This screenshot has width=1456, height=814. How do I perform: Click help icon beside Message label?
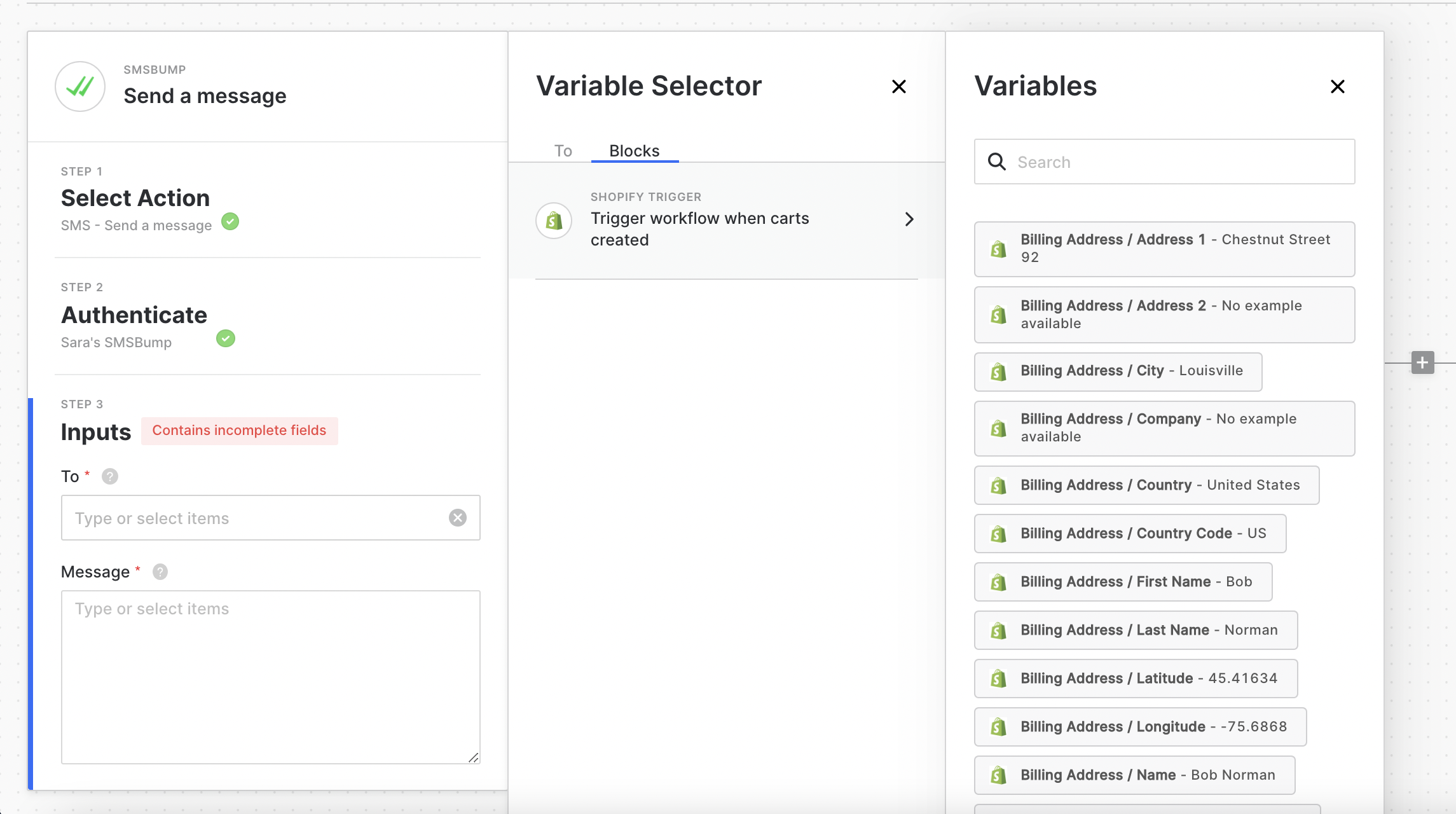click(x=160, y=572)
